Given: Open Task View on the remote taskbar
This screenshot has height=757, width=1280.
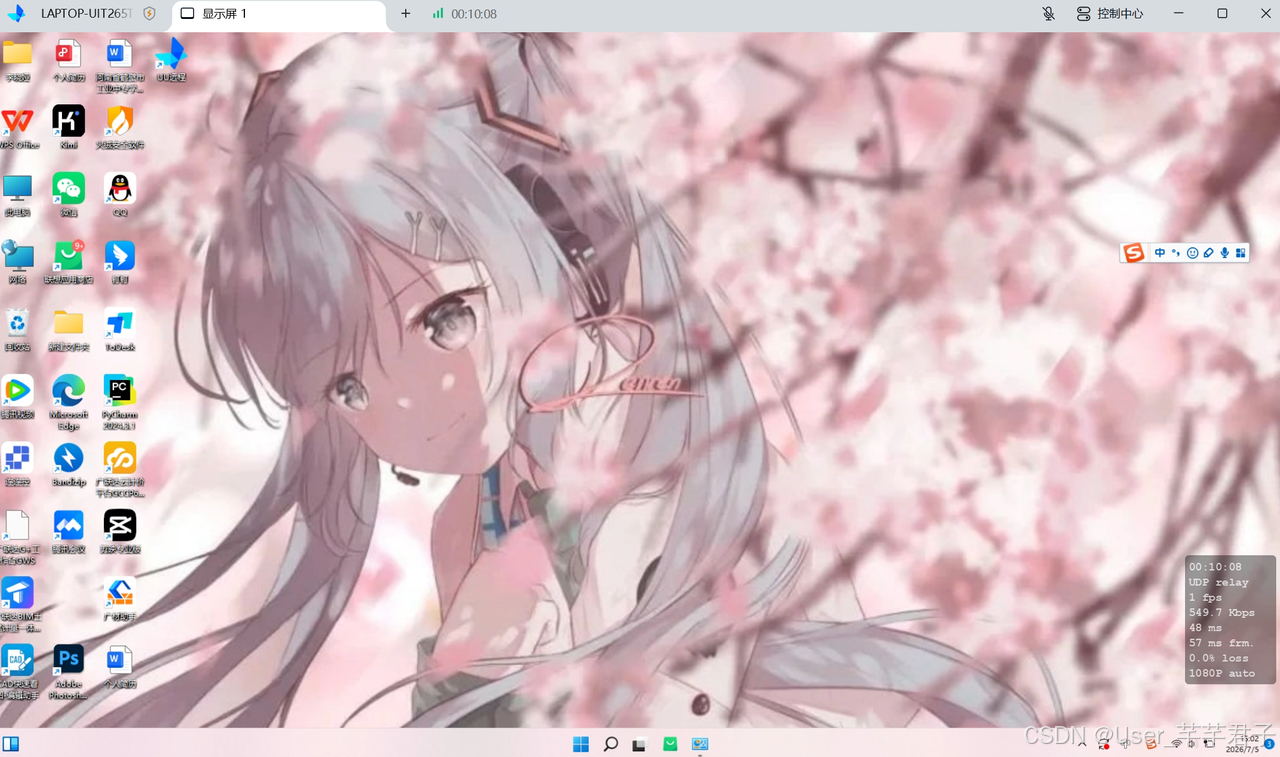Looking at the screenshot, I should (639, 744).
